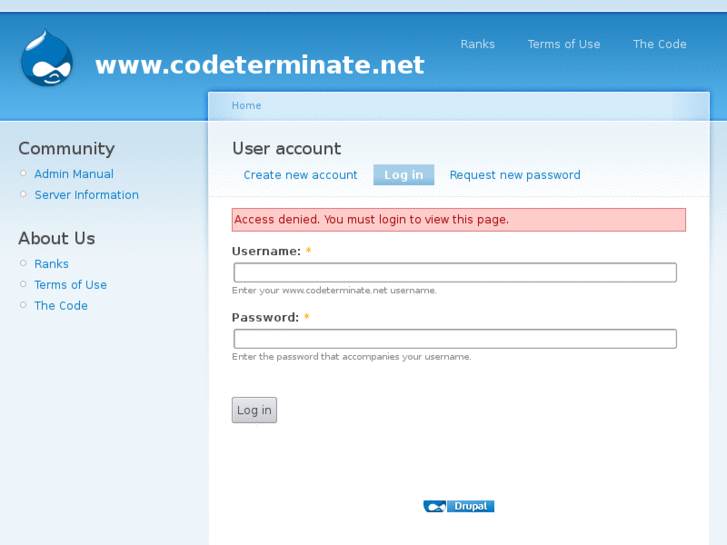
Task: Go to the Home breadcrumb link
Action: pos(246,106)
